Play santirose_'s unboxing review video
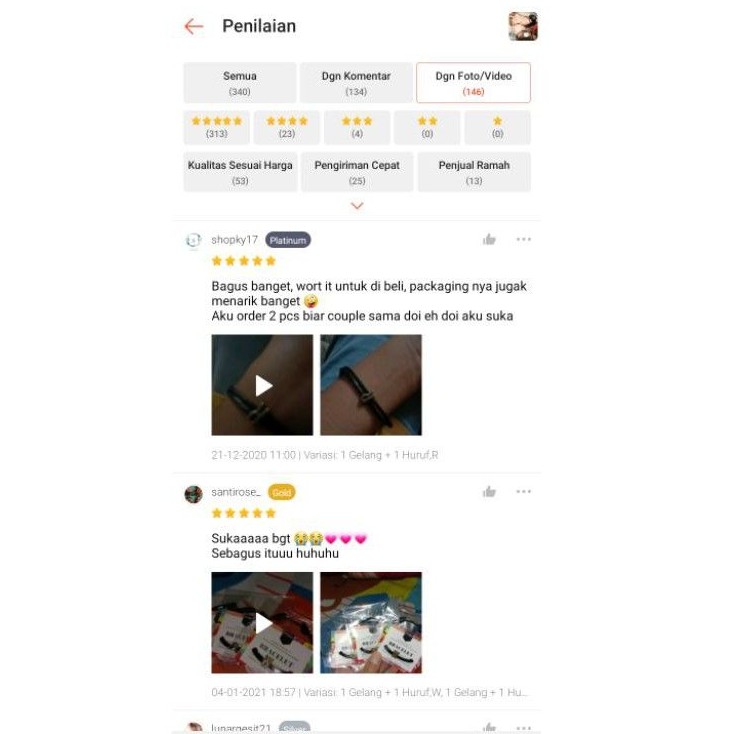The width and height of the screenshot is (734, 734). 262,623
